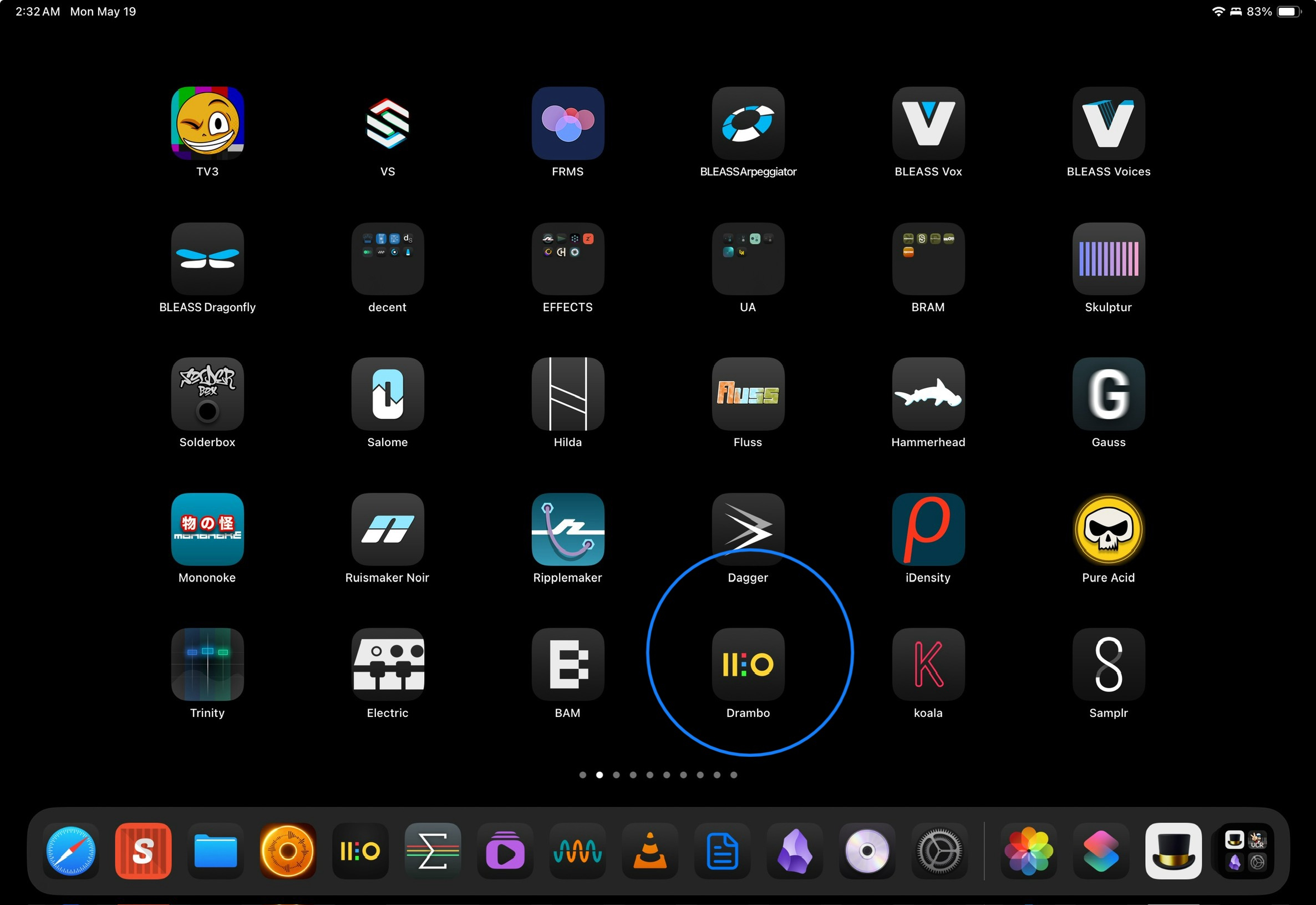Launch the VS app

[388, 123]
